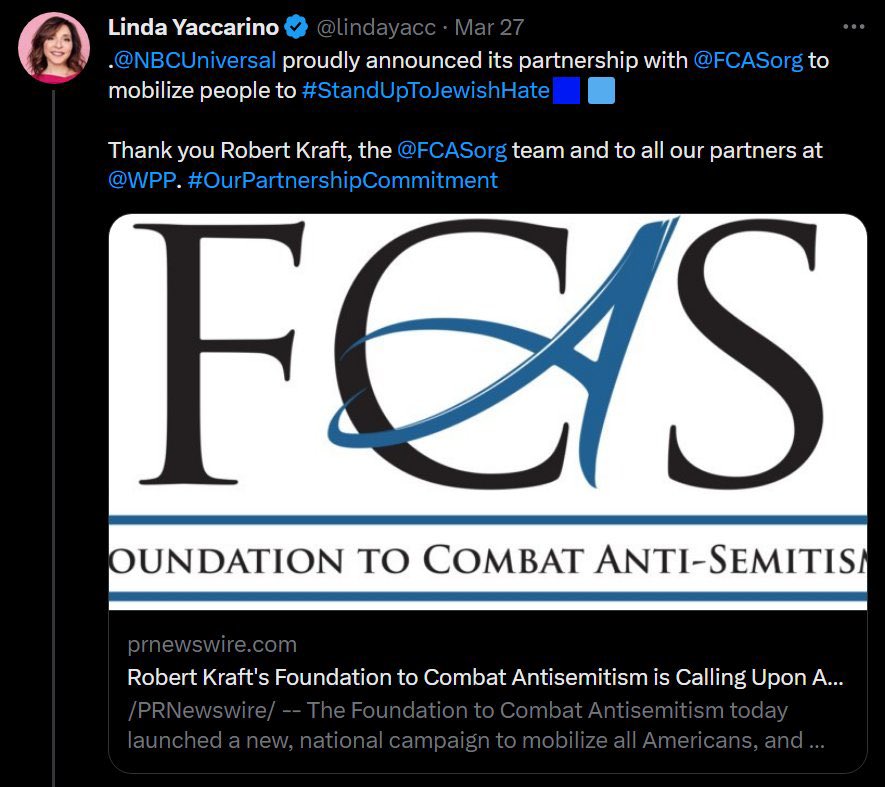Screen dimensions: 885x787
Task: Open the 'Robert Kraft's Foundation to Combat Antisemitism' headline
Action: tap(485, 677)
